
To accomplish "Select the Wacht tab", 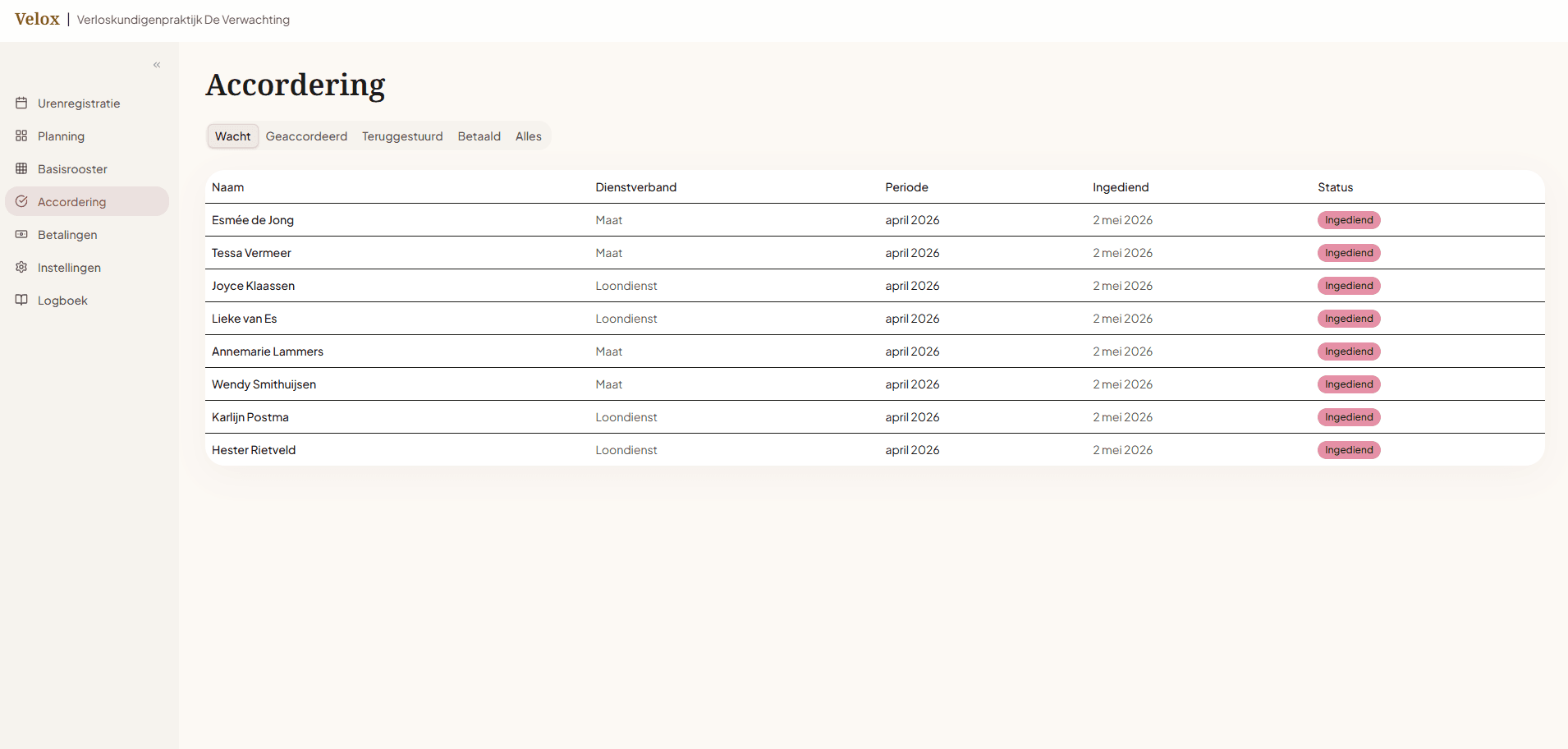I will 233,136.
